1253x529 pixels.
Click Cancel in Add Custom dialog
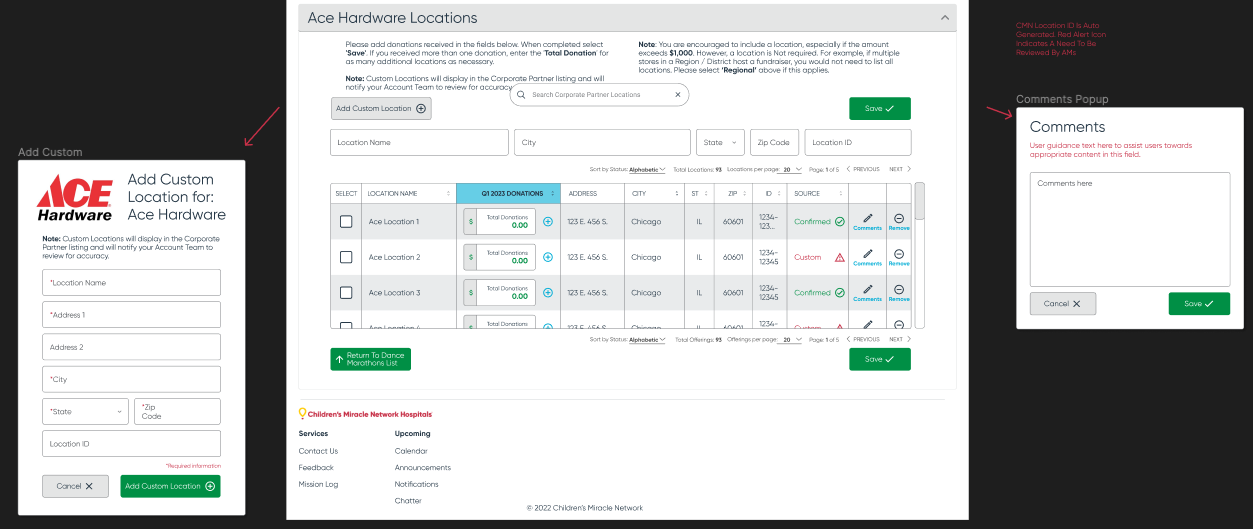point(75,486)
